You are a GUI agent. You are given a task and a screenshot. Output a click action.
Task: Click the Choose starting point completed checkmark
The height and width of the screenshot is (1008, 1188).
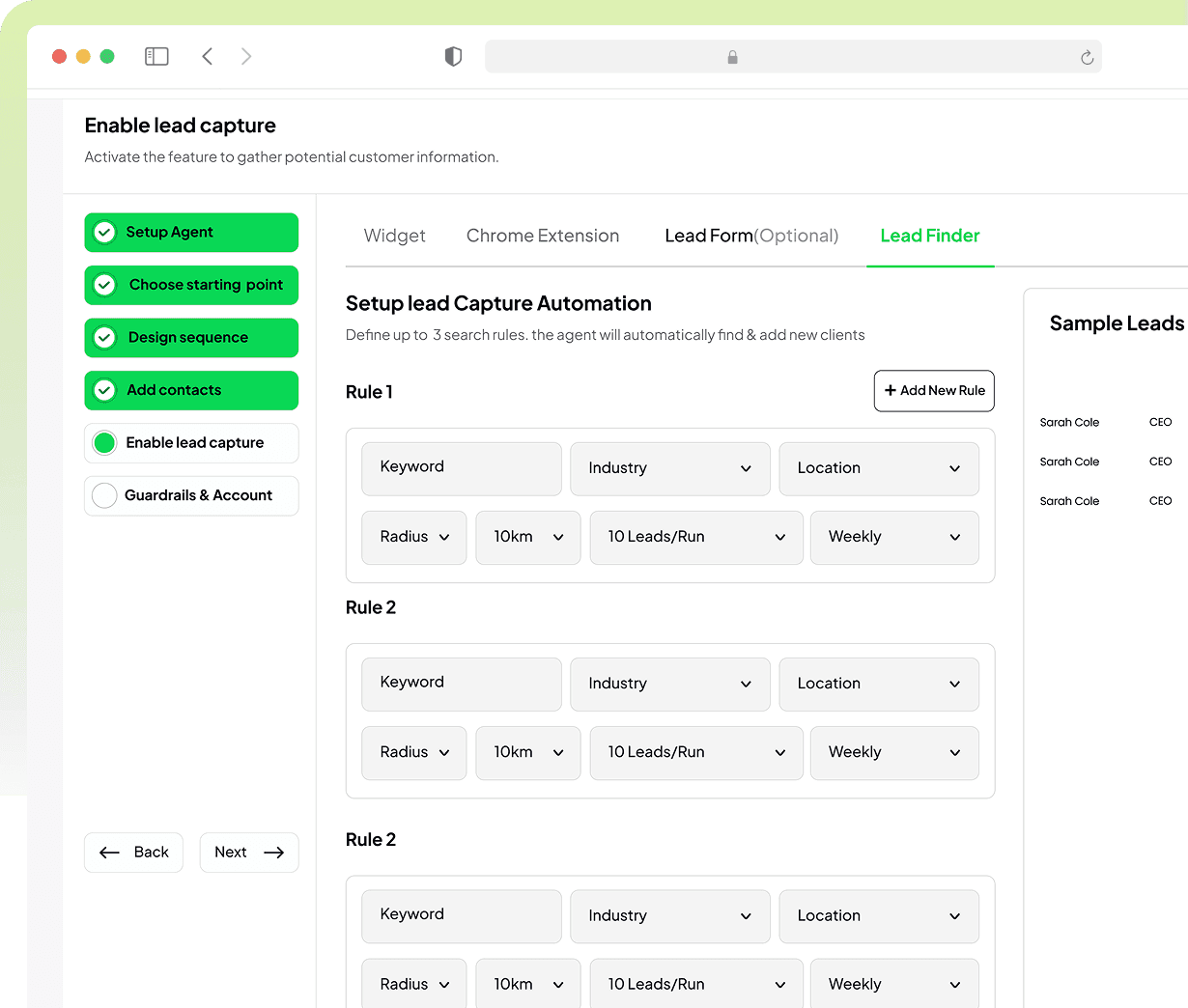[103, 285]
